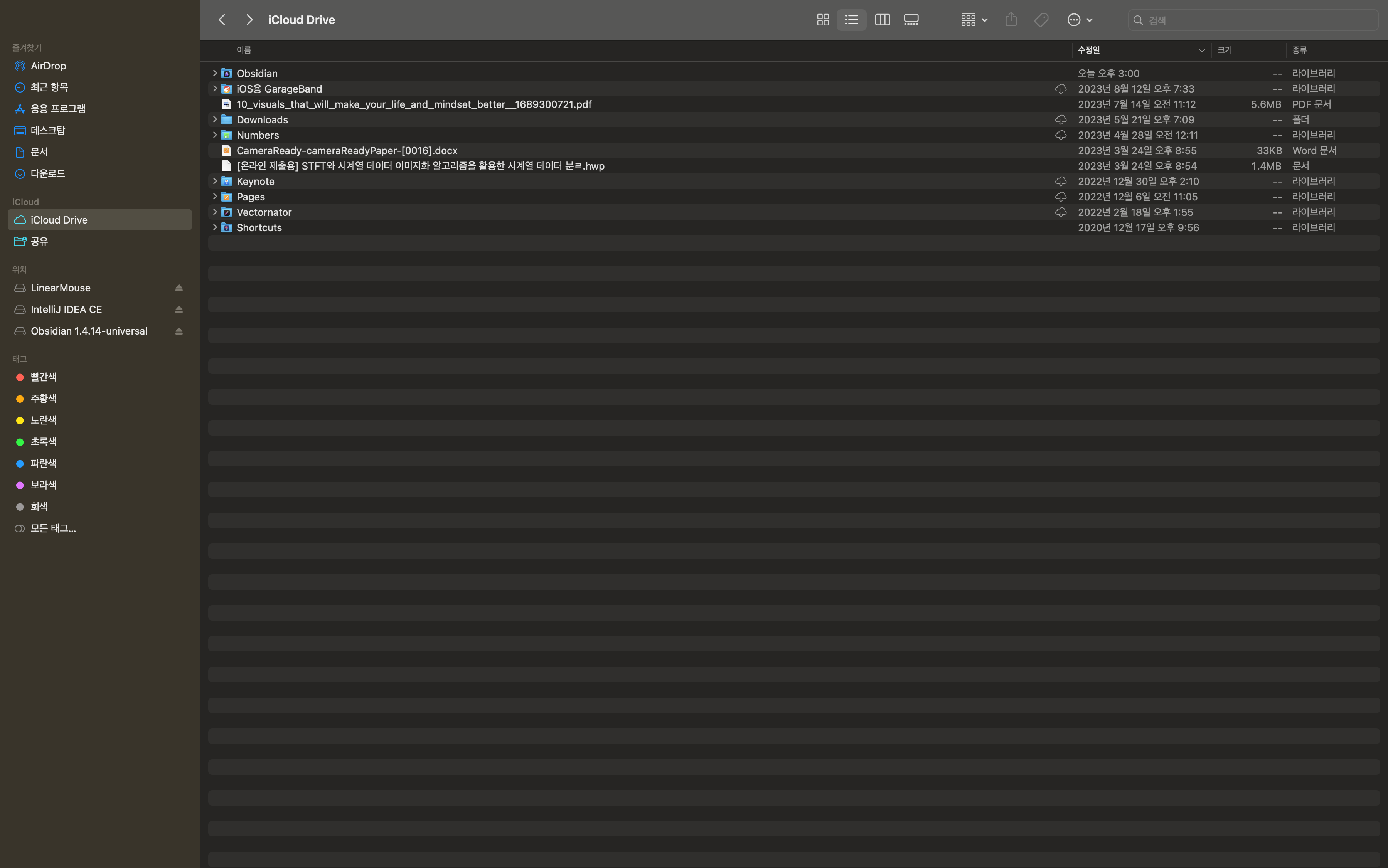This screenshot has height=868, width=1388.
Task: Select list view mode
Action: pos(851,20)
